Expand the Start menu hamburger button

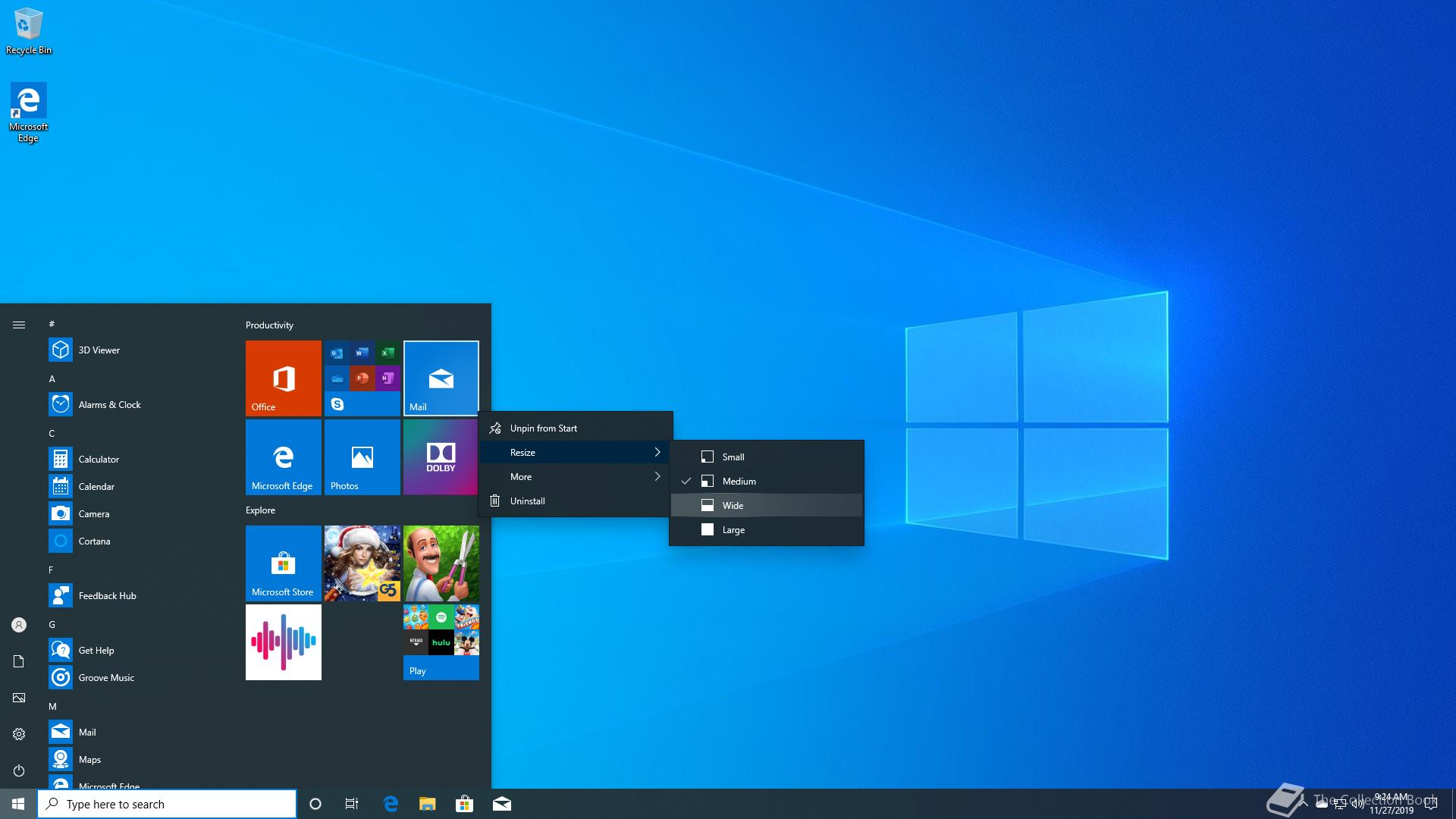click(19, 325)
